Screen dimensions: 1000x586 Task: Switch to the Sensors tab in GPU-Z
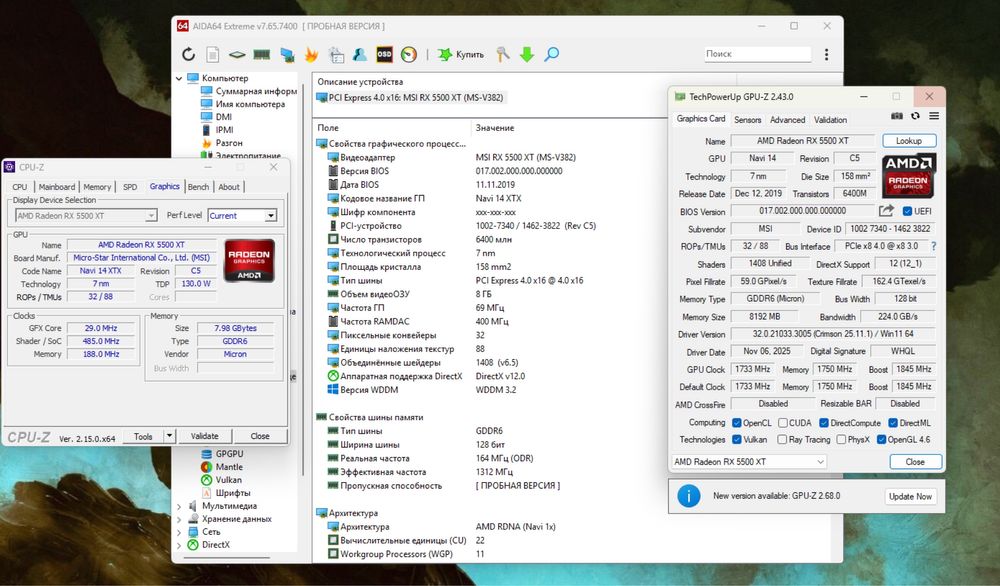[747, 120]
